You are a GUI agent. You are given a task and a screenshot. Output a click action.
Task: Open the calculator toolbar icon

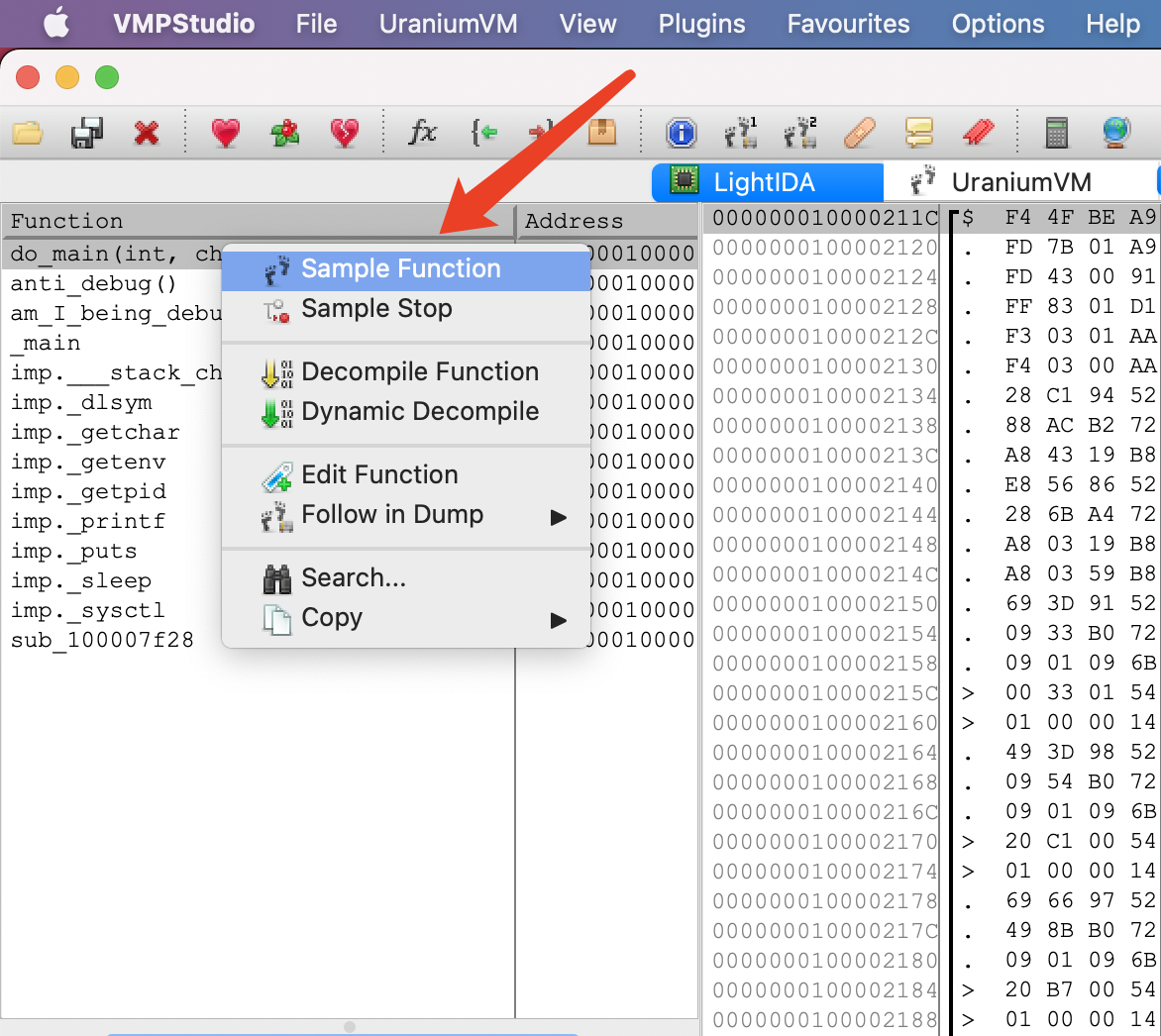click(x=1057, y=134)
